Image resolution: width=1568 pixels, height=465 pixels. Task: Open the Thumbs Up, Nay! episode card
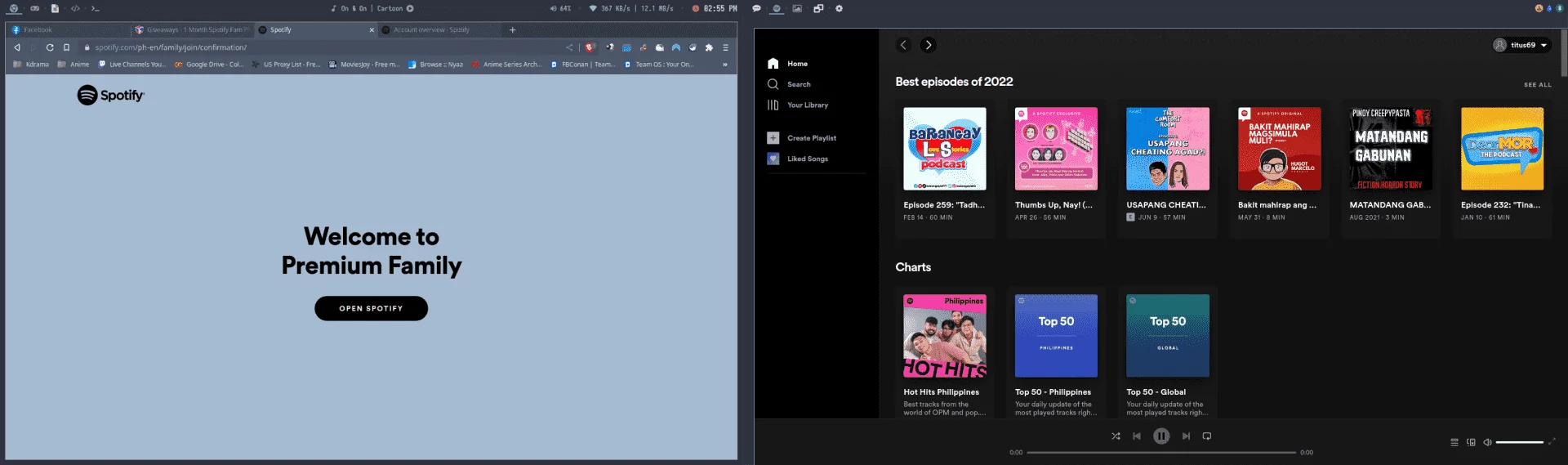pos(1056,168)
